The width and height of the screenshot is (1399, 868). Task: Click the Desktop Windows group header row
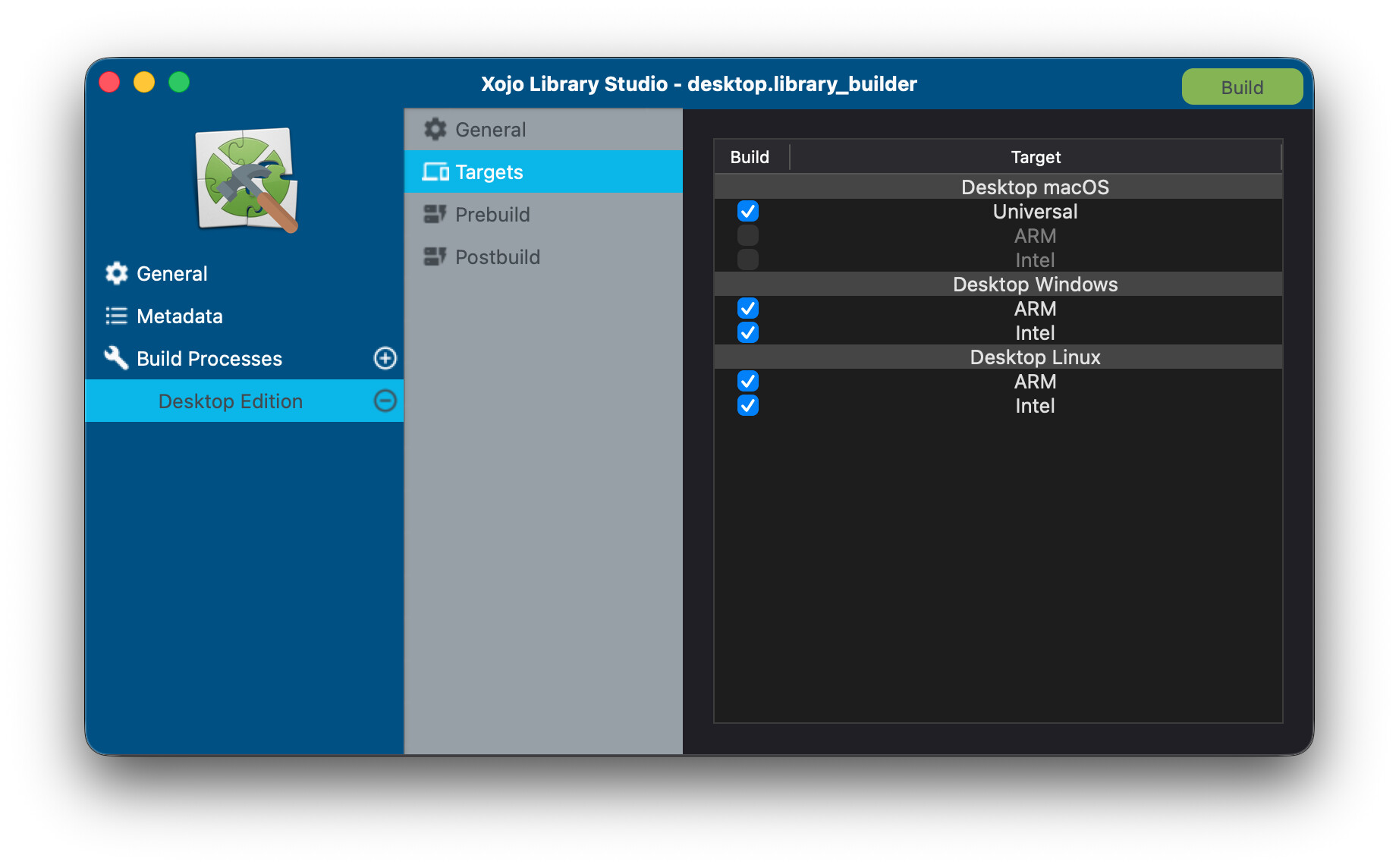1035,284
